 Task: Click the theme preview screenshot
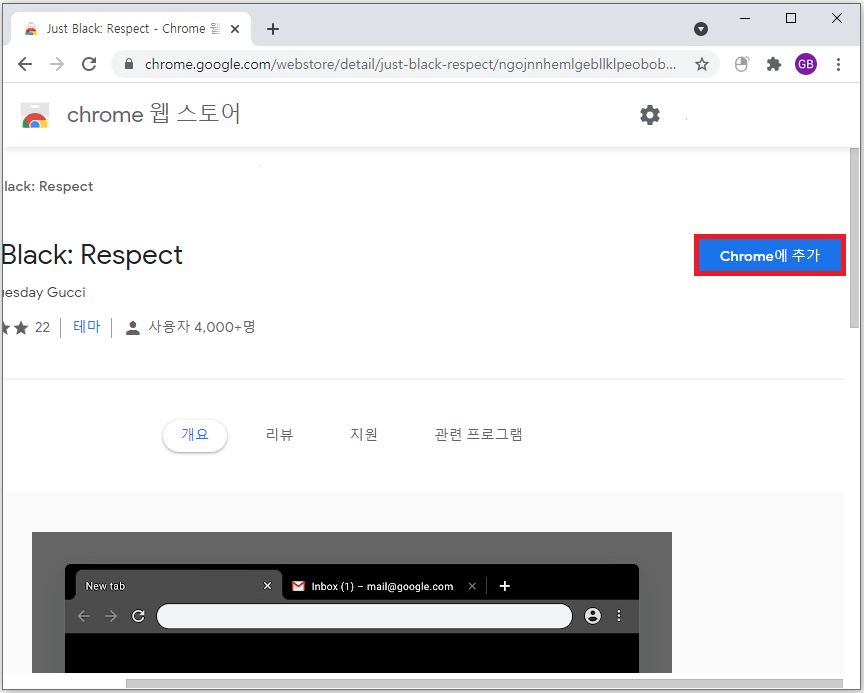[x=352, y=602]
